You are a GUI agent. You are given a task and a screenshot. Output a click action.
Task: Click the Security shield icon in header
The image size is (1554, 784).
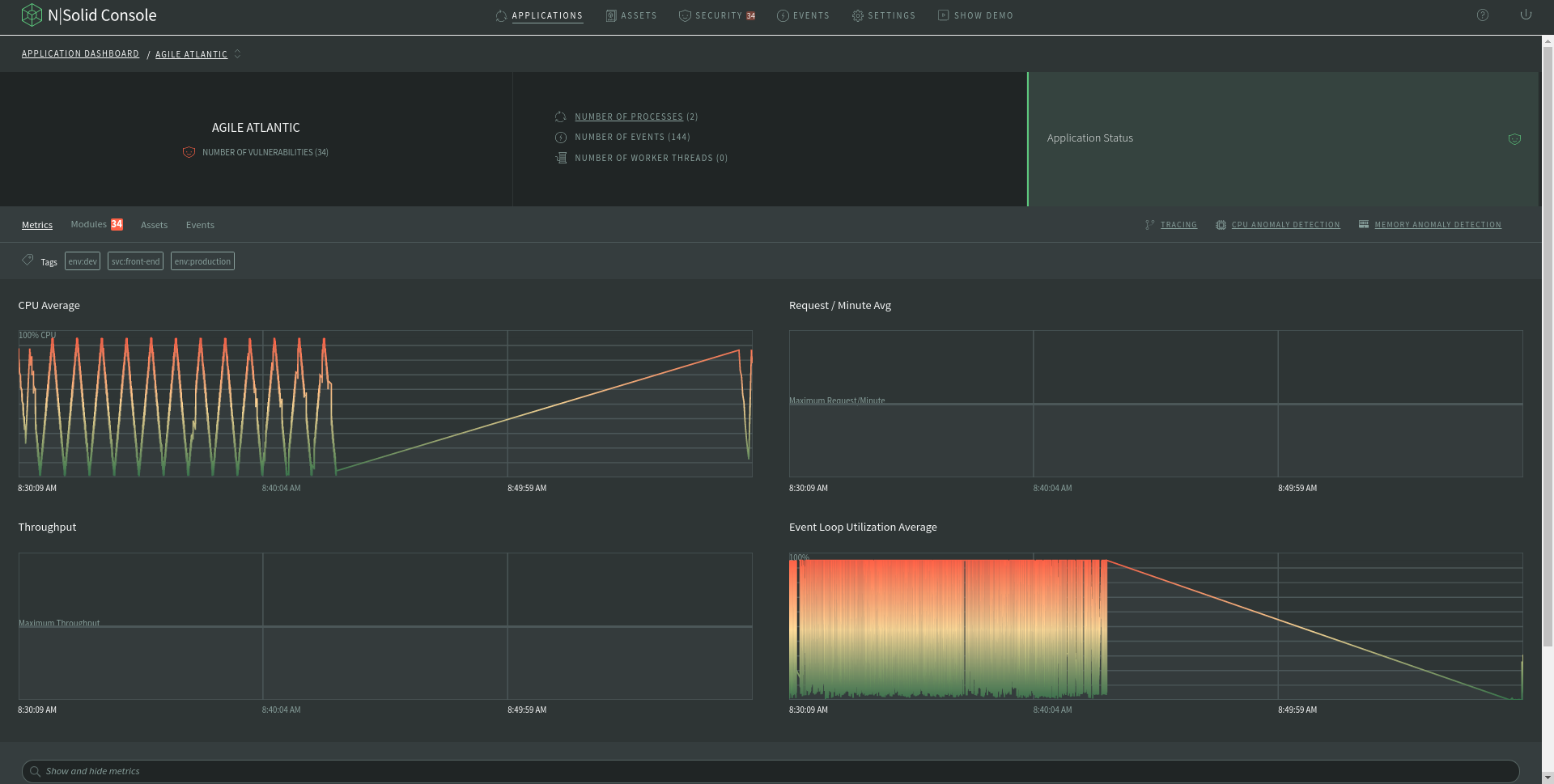point(685,16)
